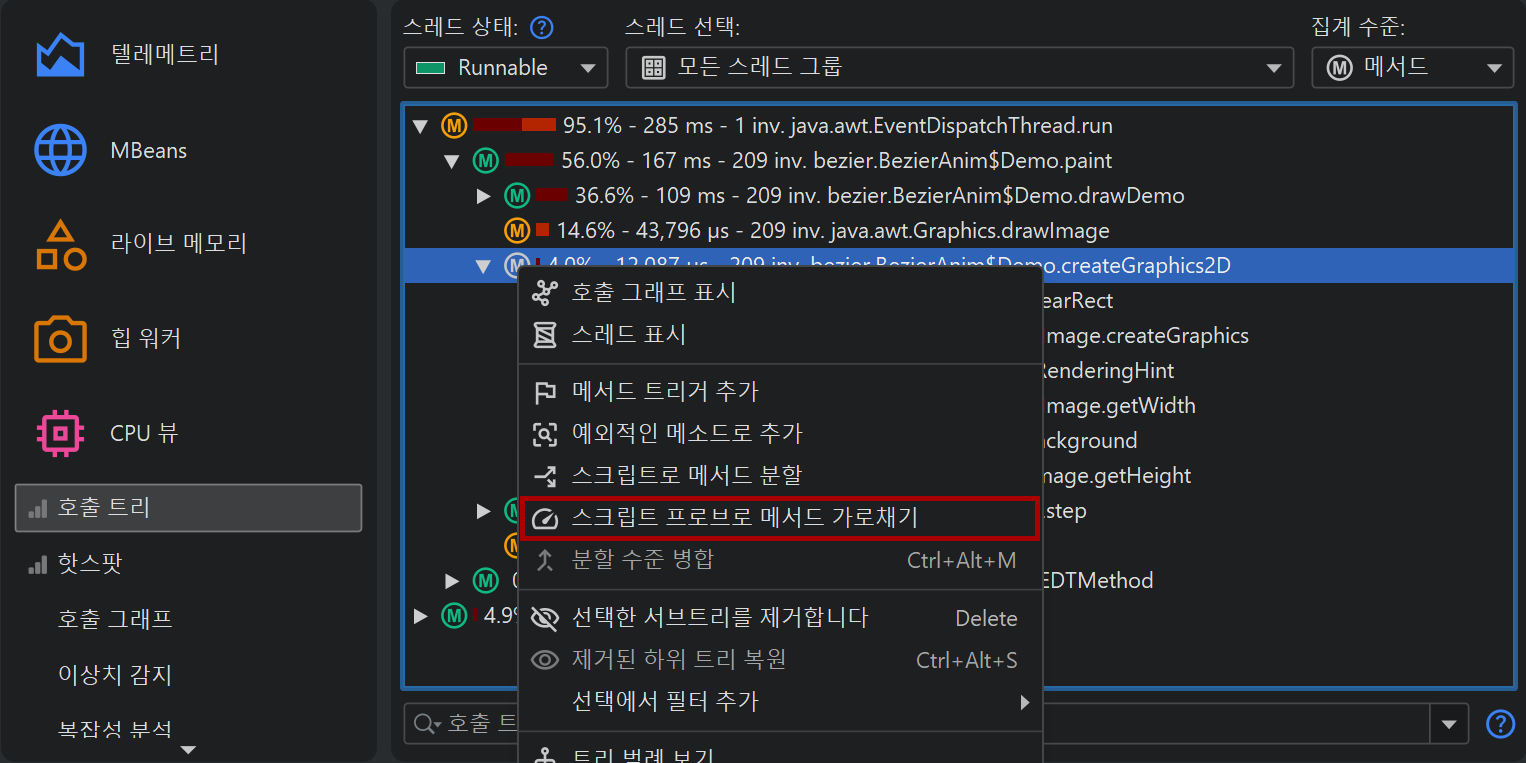Select 예외적인 메소드로 추가 in the context menu
This screenshot has width=1526, height=763.
click(780, 433)
